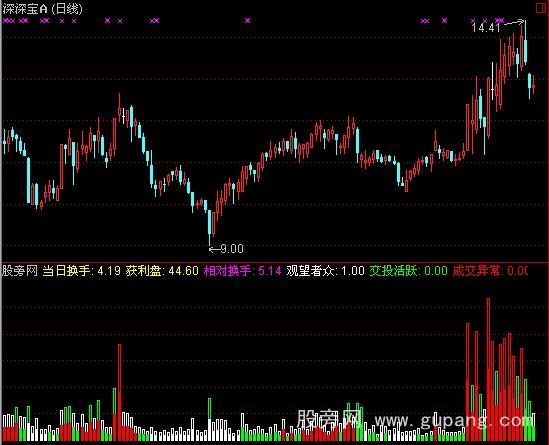Select the candlestick at the 9.00 low

pos(210,227)
